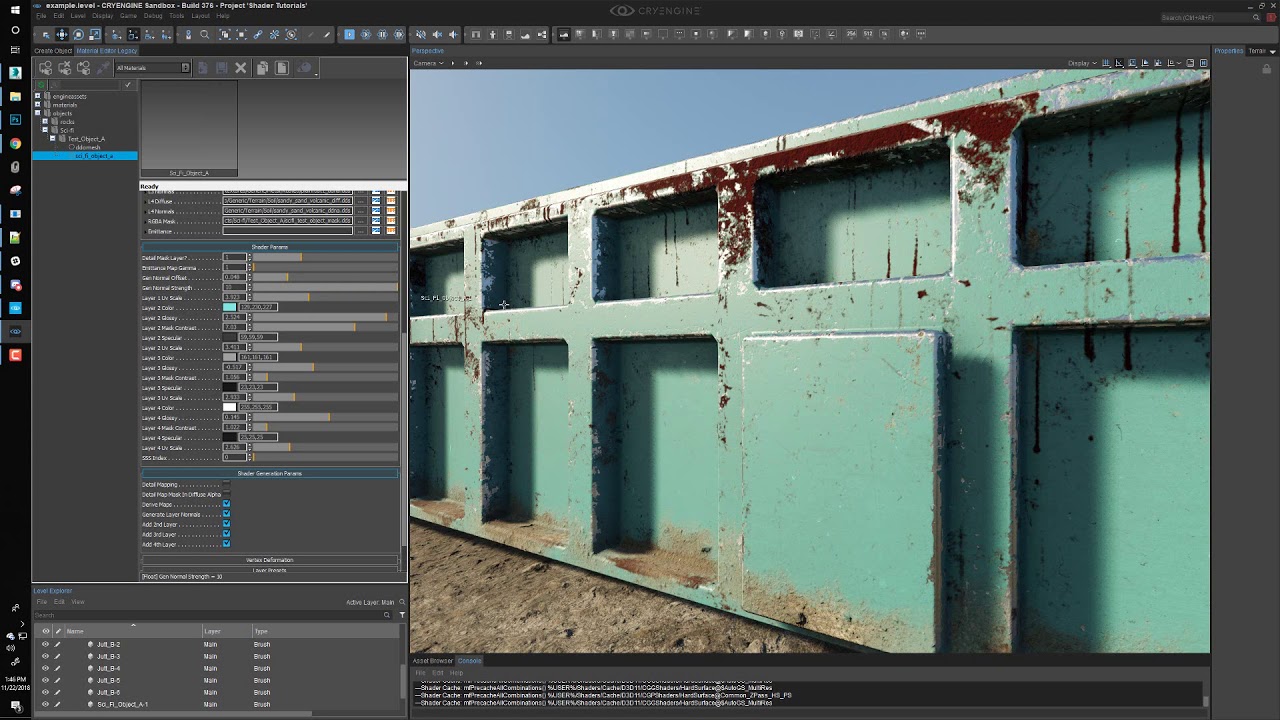
Task: Adjust the Layer 2 Glossy slider
Action: (325, 318)
